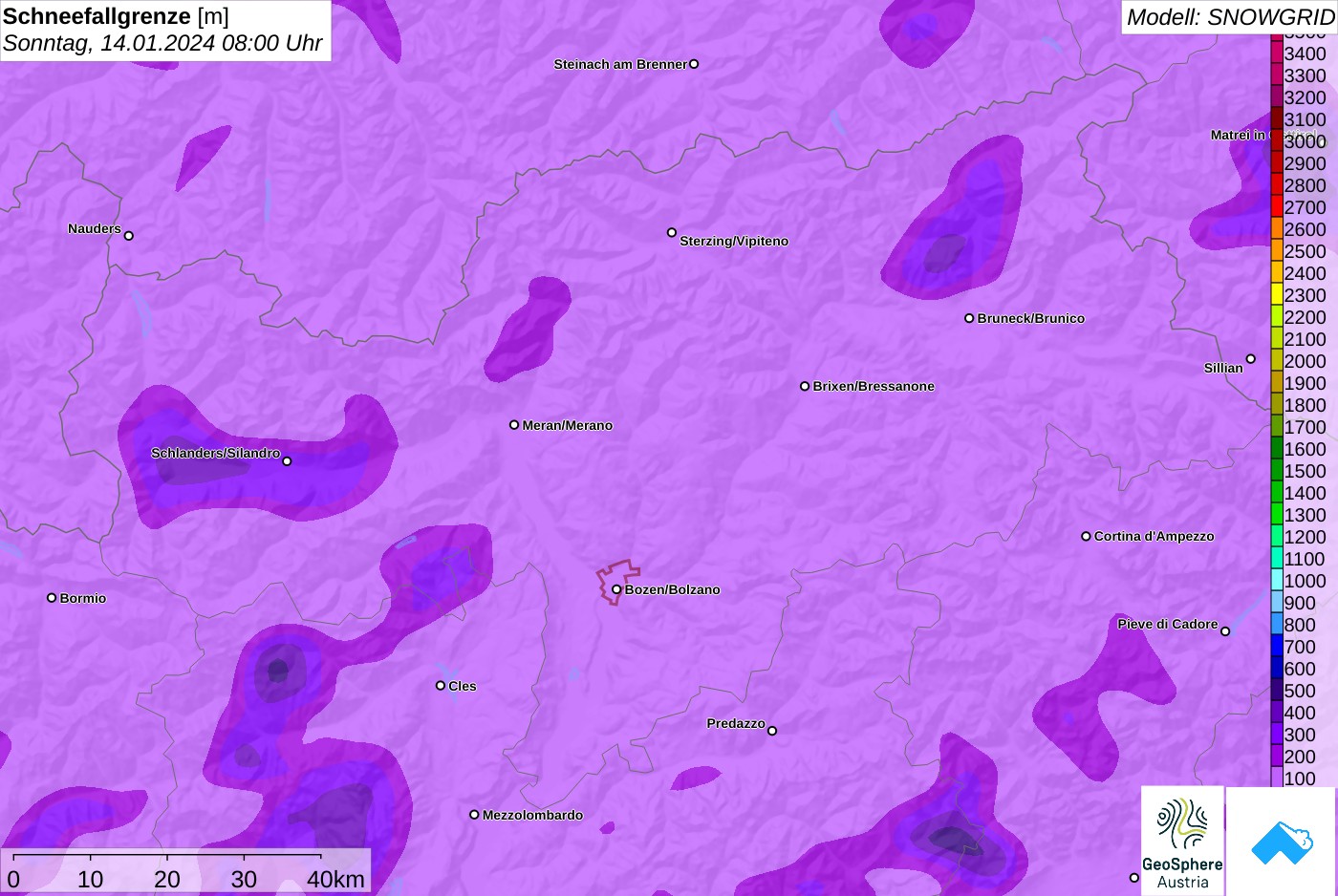The image size is (1338, 896).
Task: Pick the Steinach am Brenner marker dot
Action: (694, 64)
